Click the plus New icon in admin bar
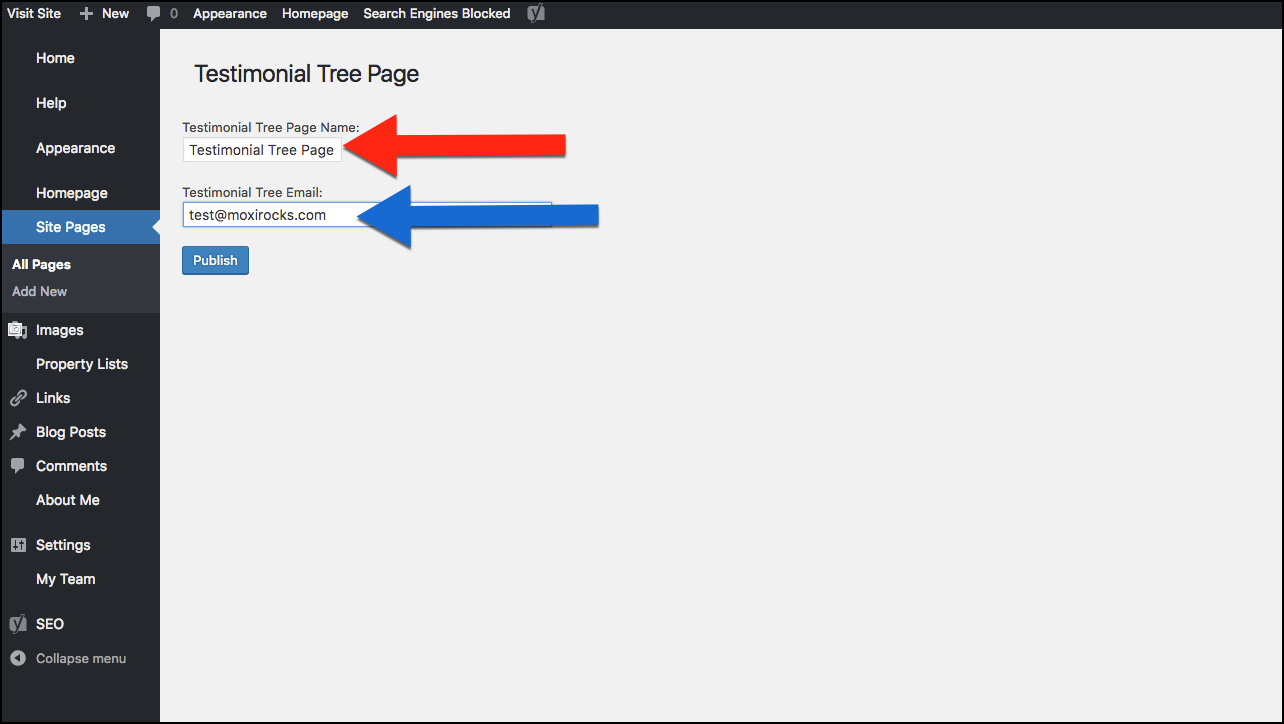 point(86,14)
